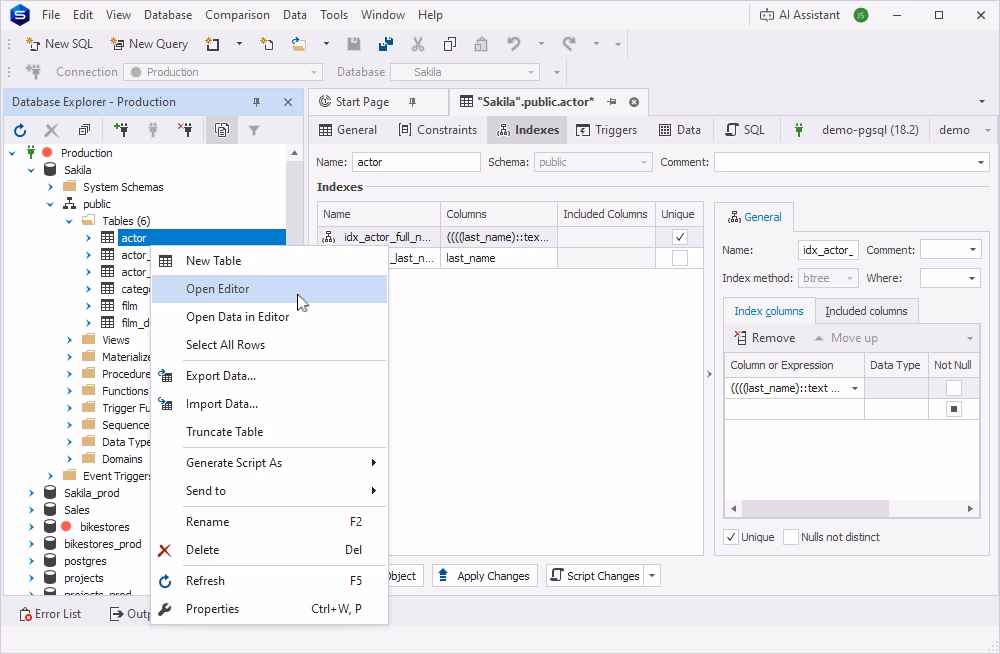Screen dimensions: 1000x654
Task: Switch to the Triggers tab
Action: [x=607, y=130]
